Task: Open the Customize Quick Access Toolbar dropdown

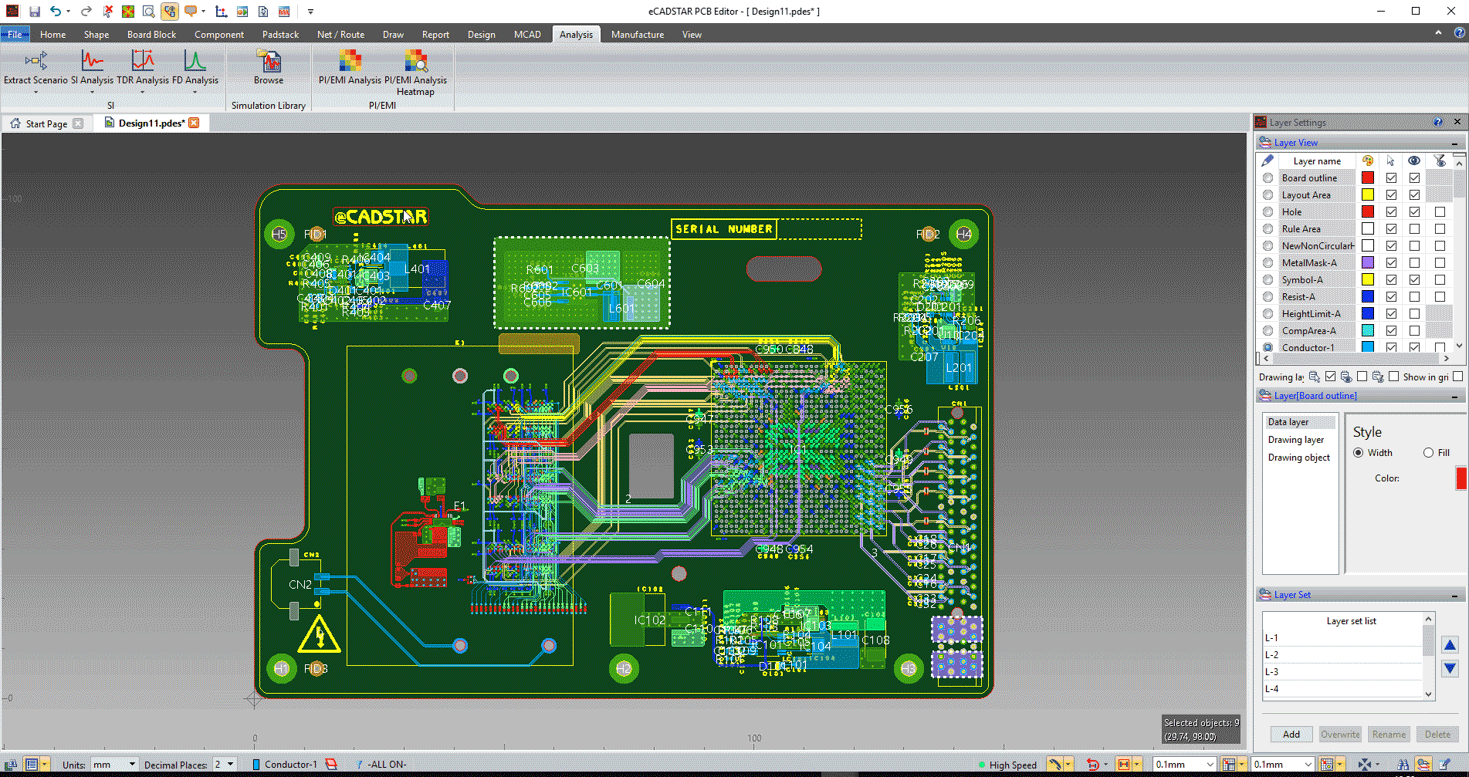Action: 311,11
